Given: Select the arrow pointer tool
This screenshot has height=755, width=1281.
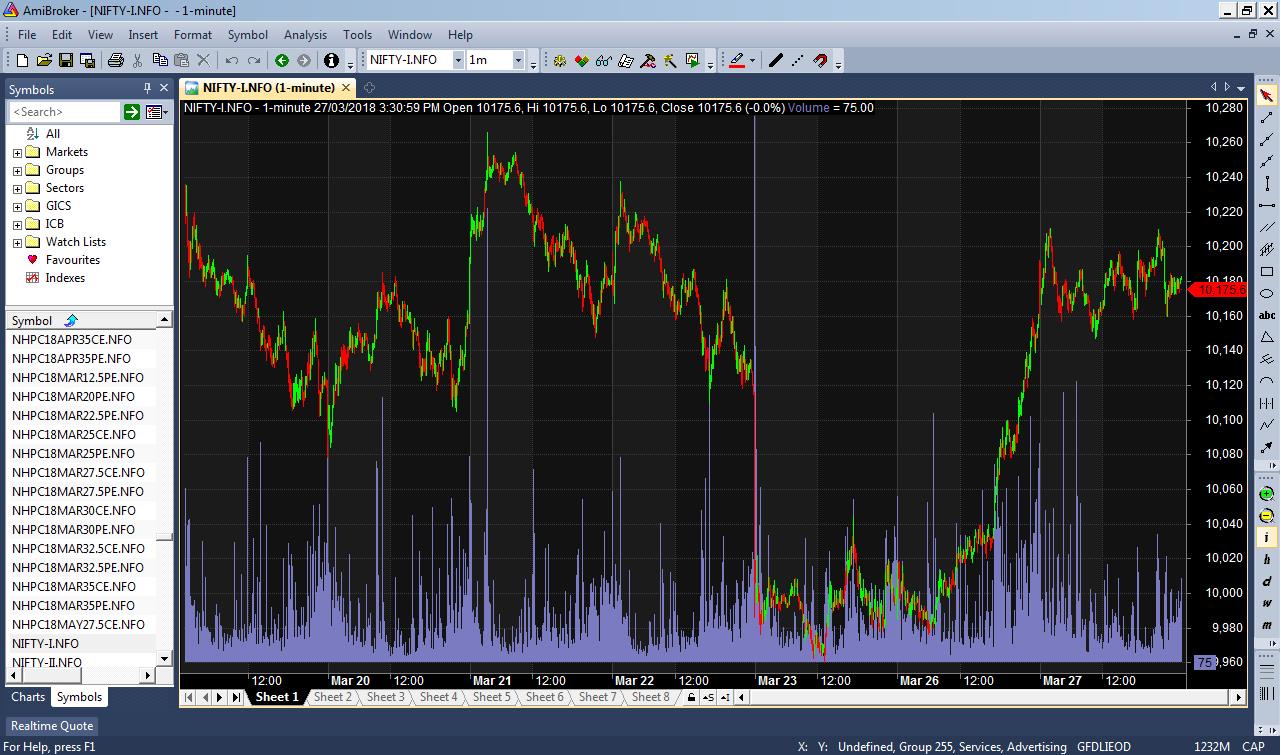Looking at the screenshot, I should coord(1267,96).
